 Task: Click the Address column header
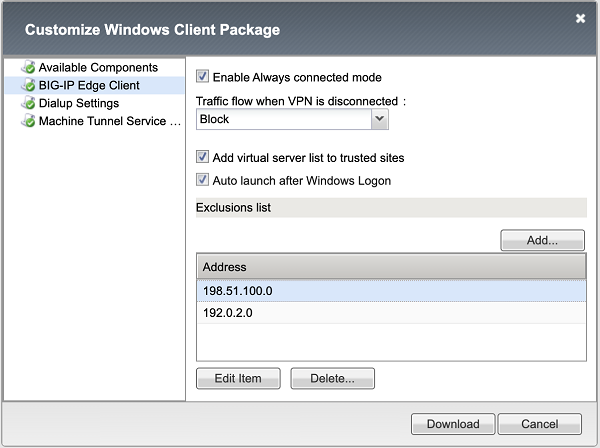(x=391, y=267)
